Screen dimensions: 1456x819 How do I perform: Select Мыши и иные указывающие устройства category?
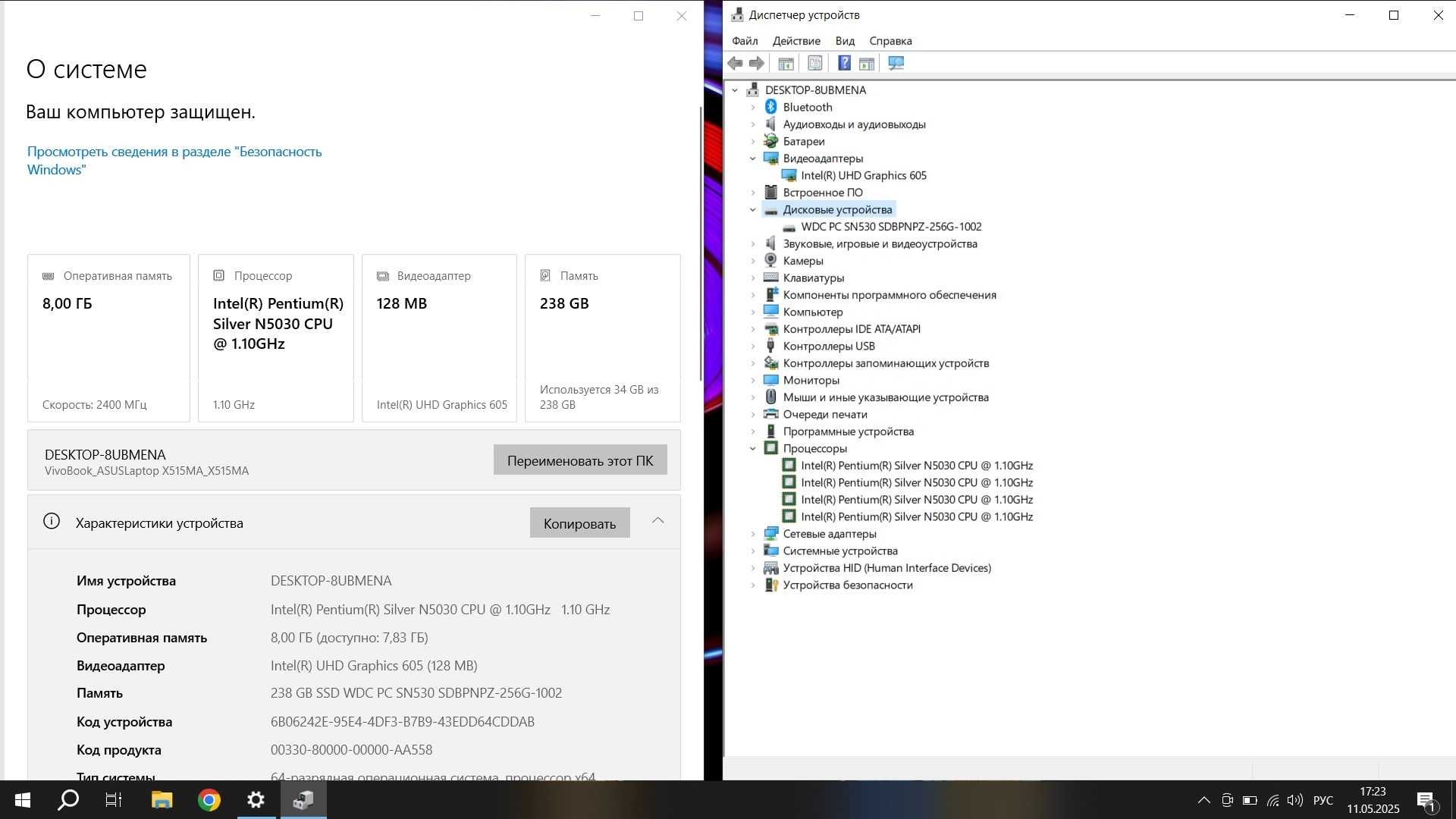tap(886, 397)
